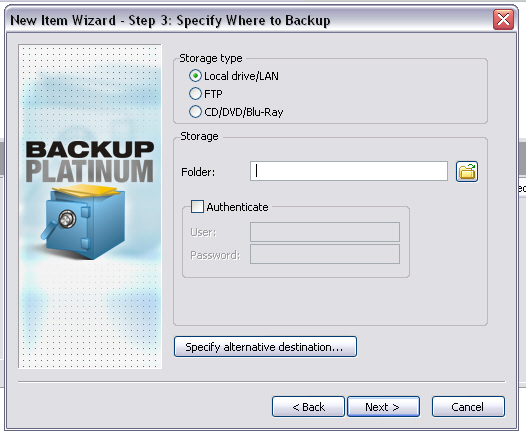Cancel the wizard
The height and width of the screenshot is (435, 526).
click(x=468, y=407)
